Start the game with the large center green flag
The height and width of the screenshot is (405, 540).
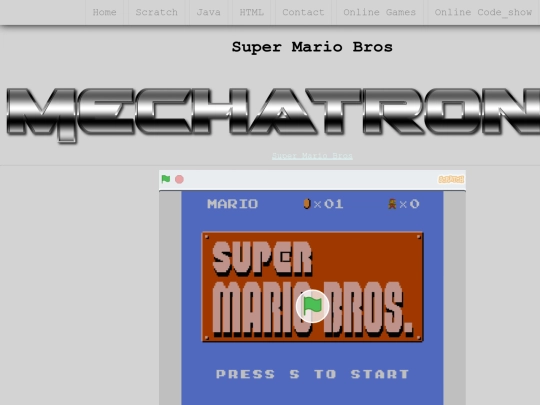[x=312, y=306]
